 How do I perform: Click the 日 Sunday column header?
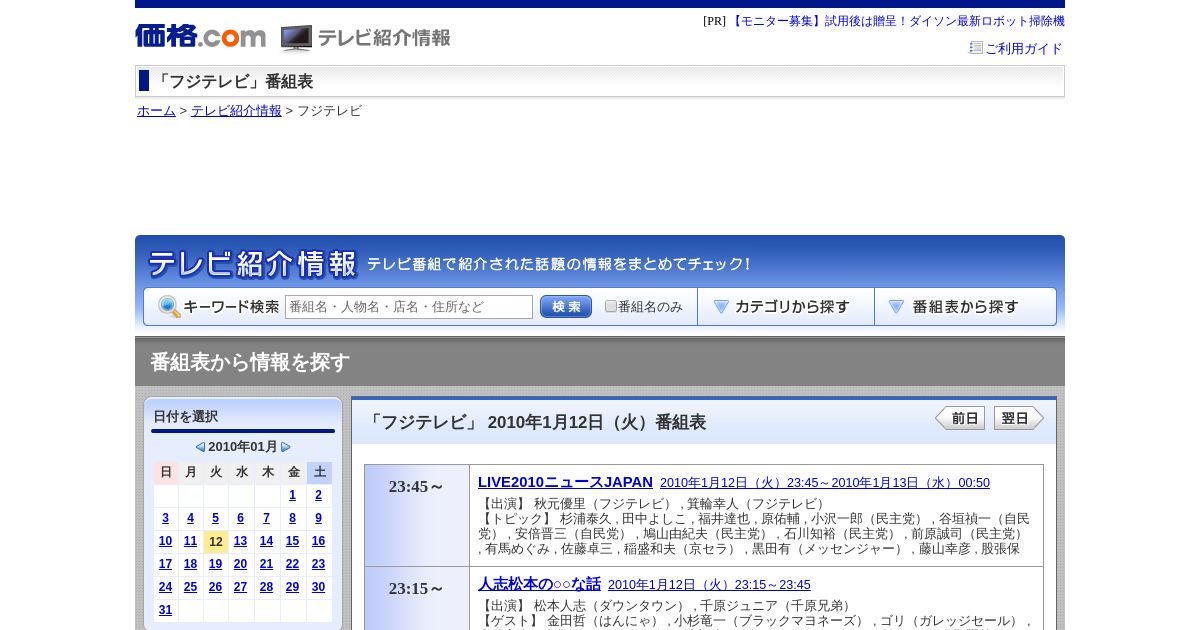point(166,472)
